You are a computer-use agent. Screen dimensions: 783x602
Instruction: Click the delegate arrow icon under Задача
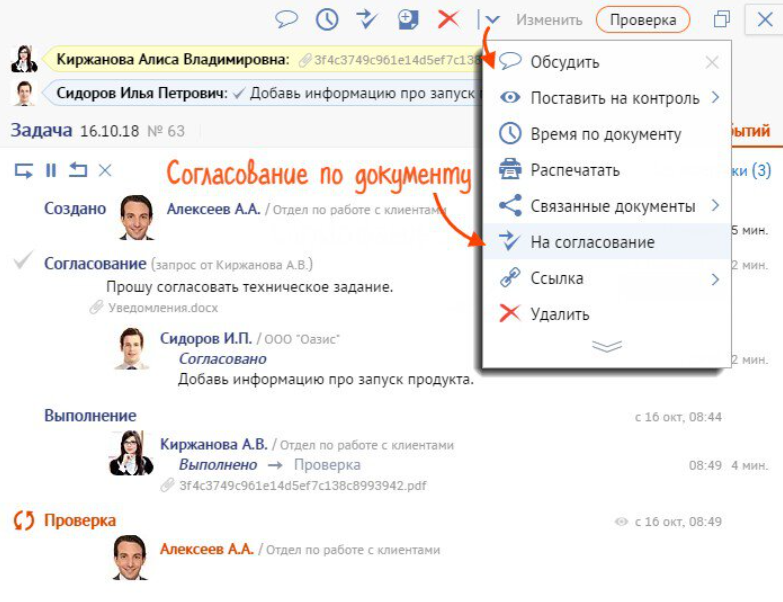[x=23, y=171]
